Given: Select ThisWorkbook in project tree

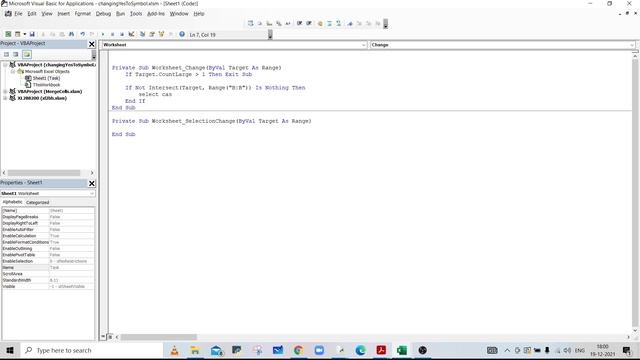Looking at the screenshot, I should pyautogui.click(x=47, y=85).
